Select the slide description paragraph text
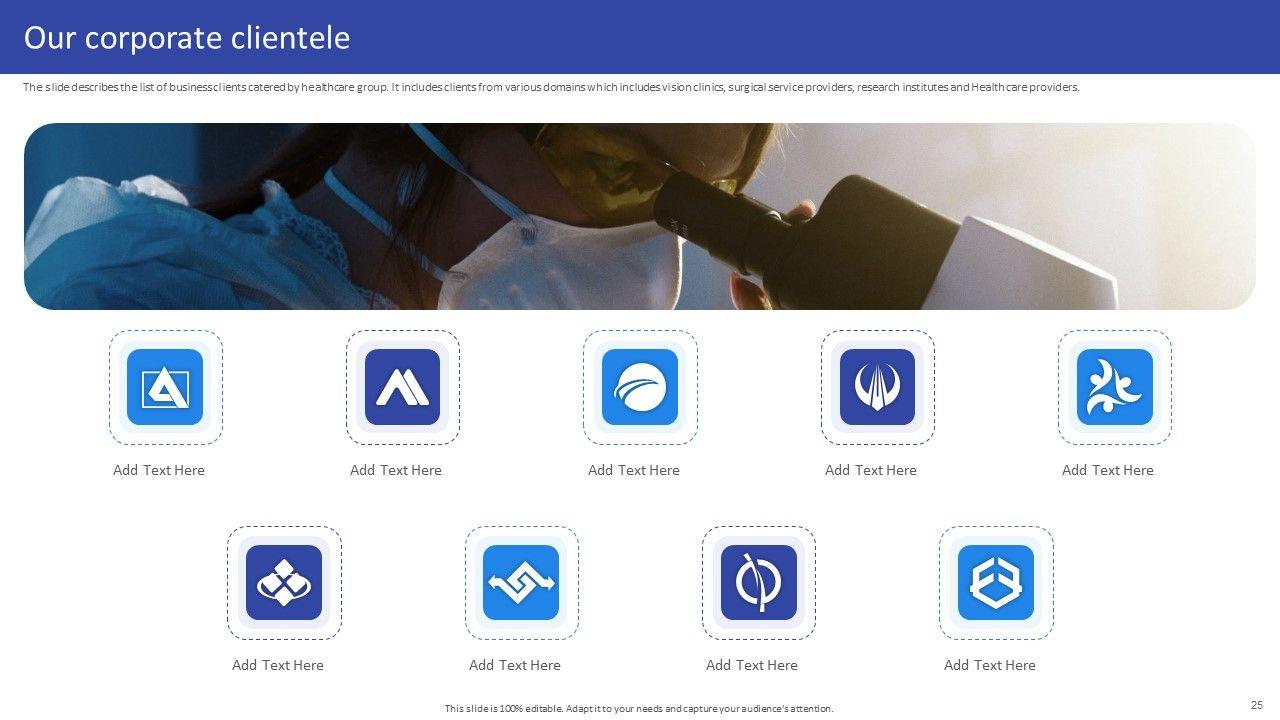The height and width of the screenshot is (720, 1280). [x=550, y=87]
